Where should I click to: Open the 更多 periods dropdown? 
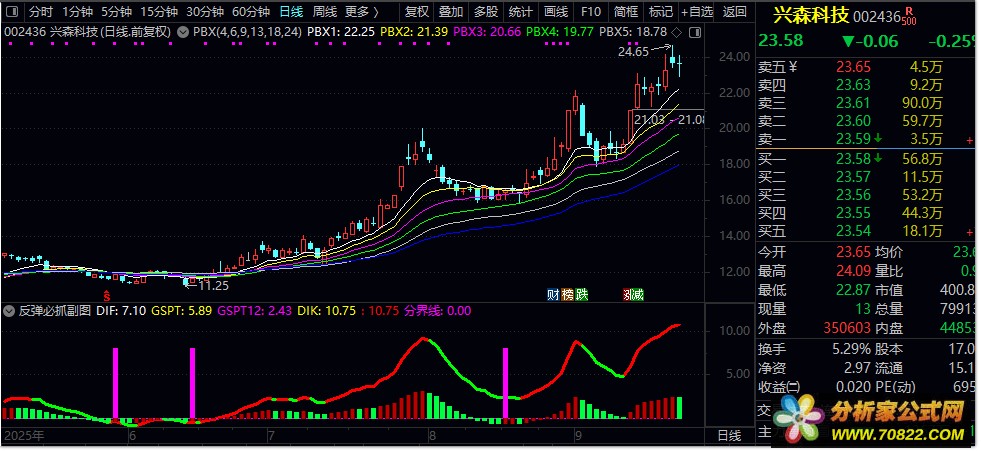click(362, 11)
